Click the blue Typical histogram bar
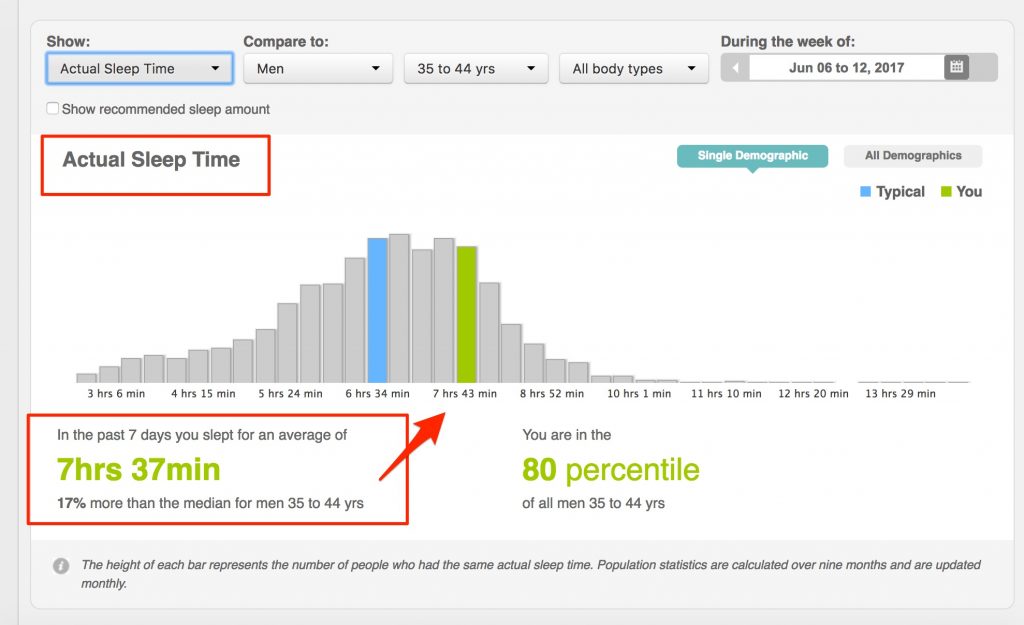The height and width of the screenshot is (625, 1024). [377, 310]
